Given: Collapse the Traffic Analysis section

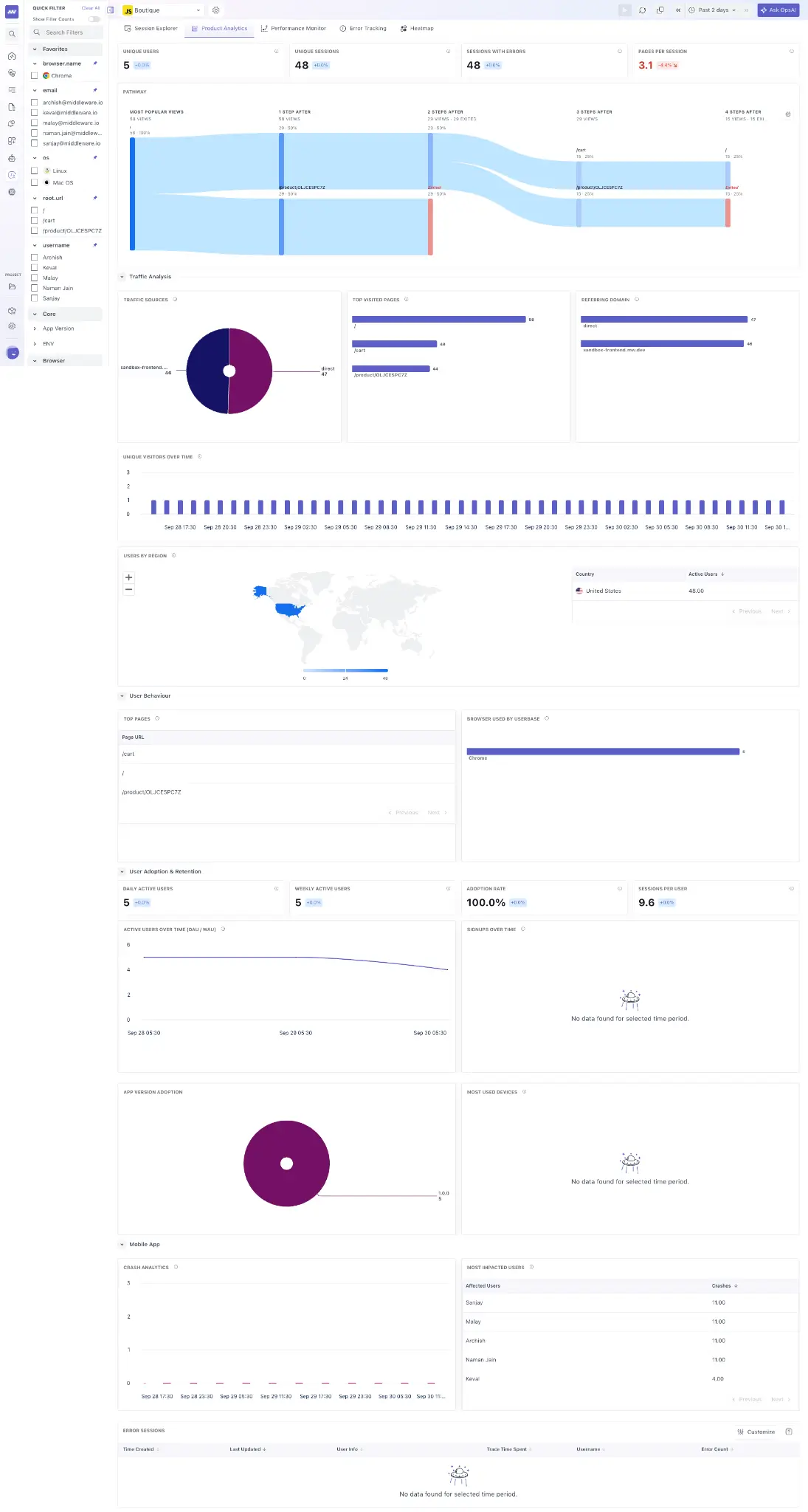Looking at the screenshot, I should click(122, 277).
